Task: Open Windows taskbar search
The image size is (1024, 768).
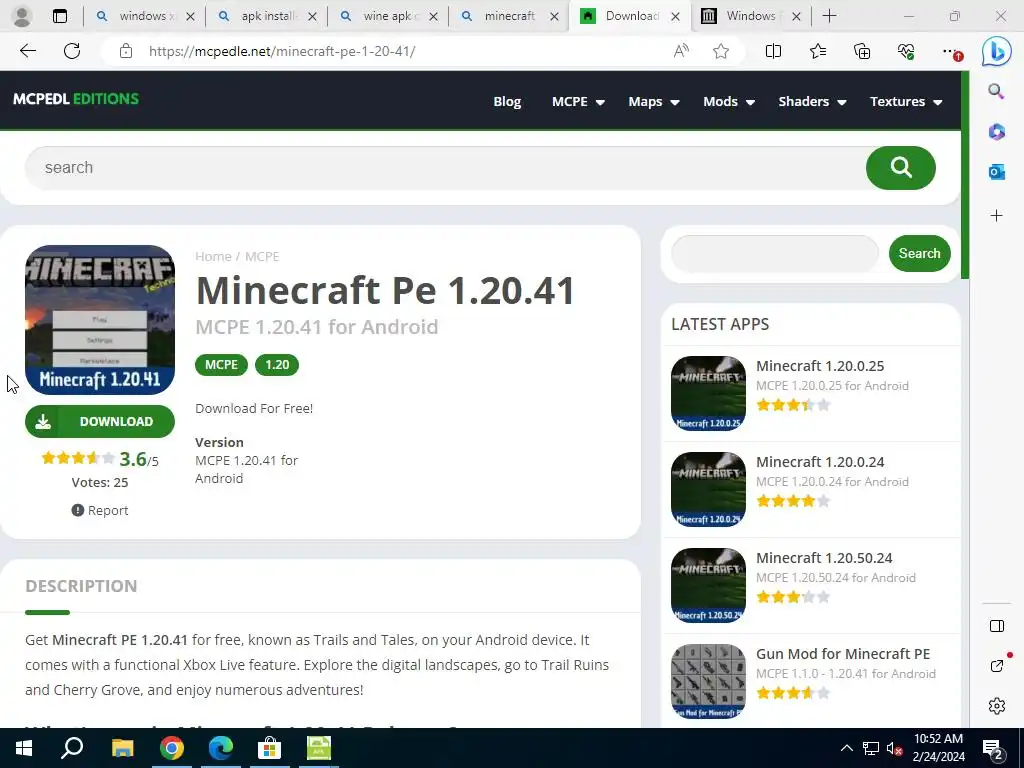Action: click(x=72, y=748)
